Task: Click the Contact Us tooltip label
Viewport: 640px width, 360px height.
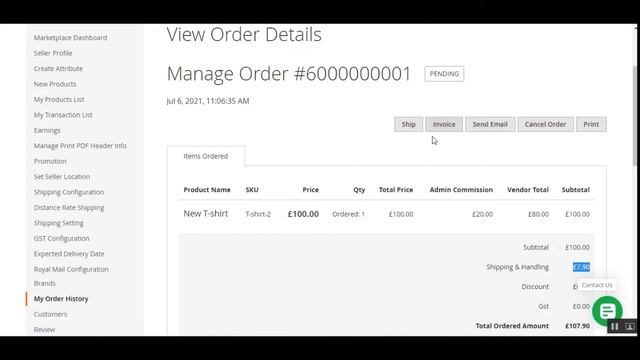Action: coord(597,285)
